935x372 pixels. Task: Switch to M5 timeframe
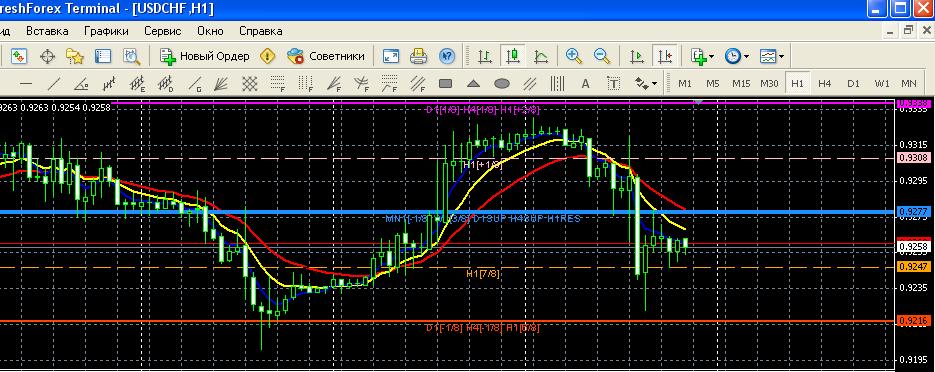[713, 83]
